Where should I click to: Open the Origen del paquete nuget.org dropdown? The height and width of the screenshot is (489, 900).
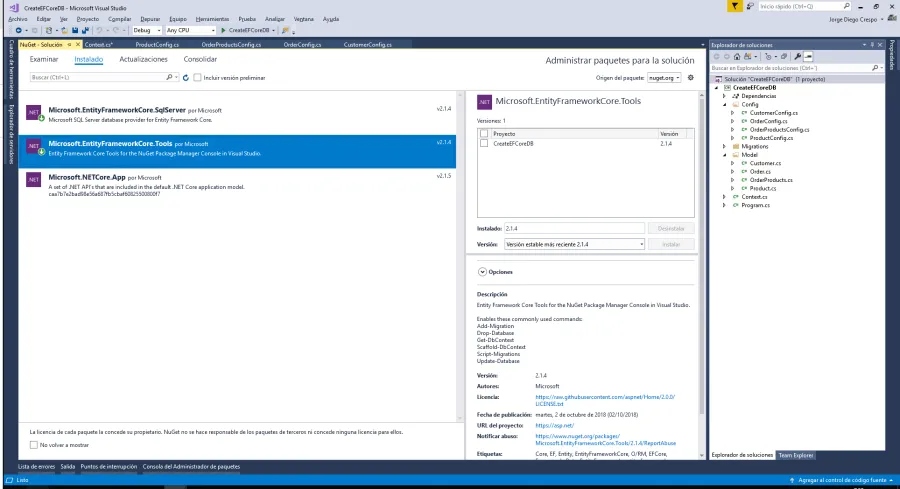[664, 77]
